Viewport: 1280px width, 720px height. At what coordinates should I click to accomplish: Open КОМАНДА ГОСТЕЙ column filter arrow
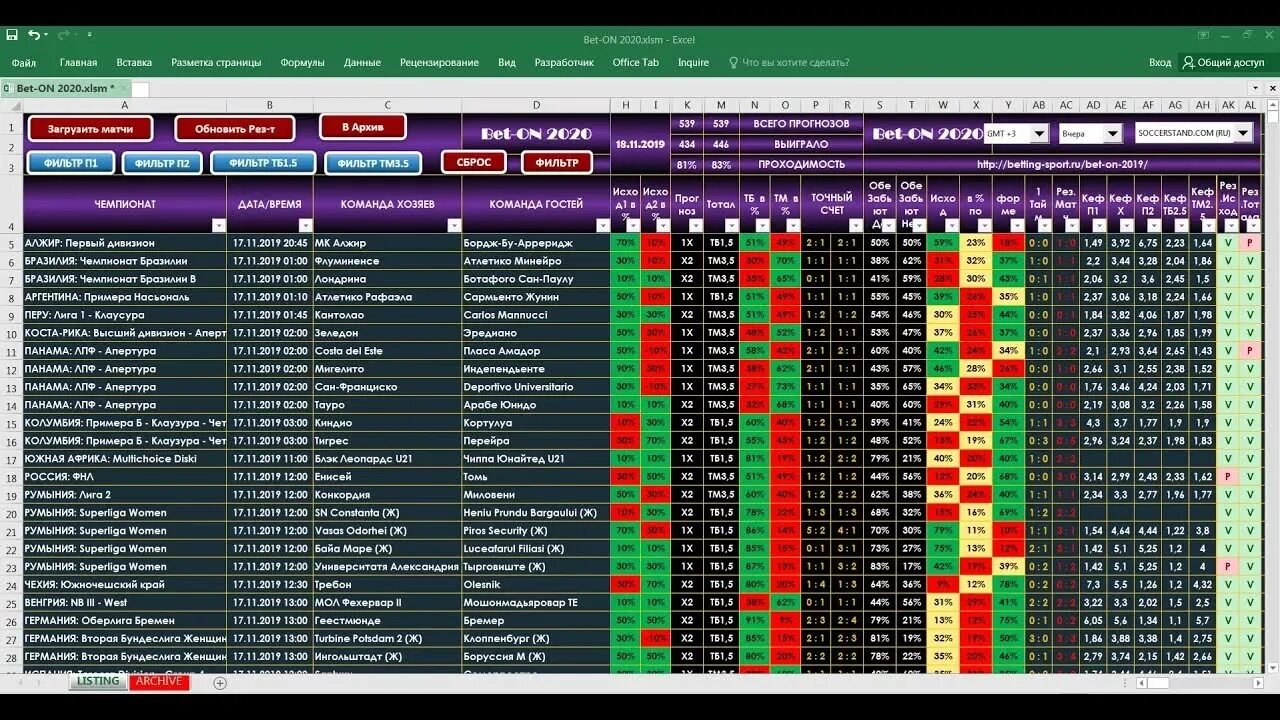tap(602, 226)
